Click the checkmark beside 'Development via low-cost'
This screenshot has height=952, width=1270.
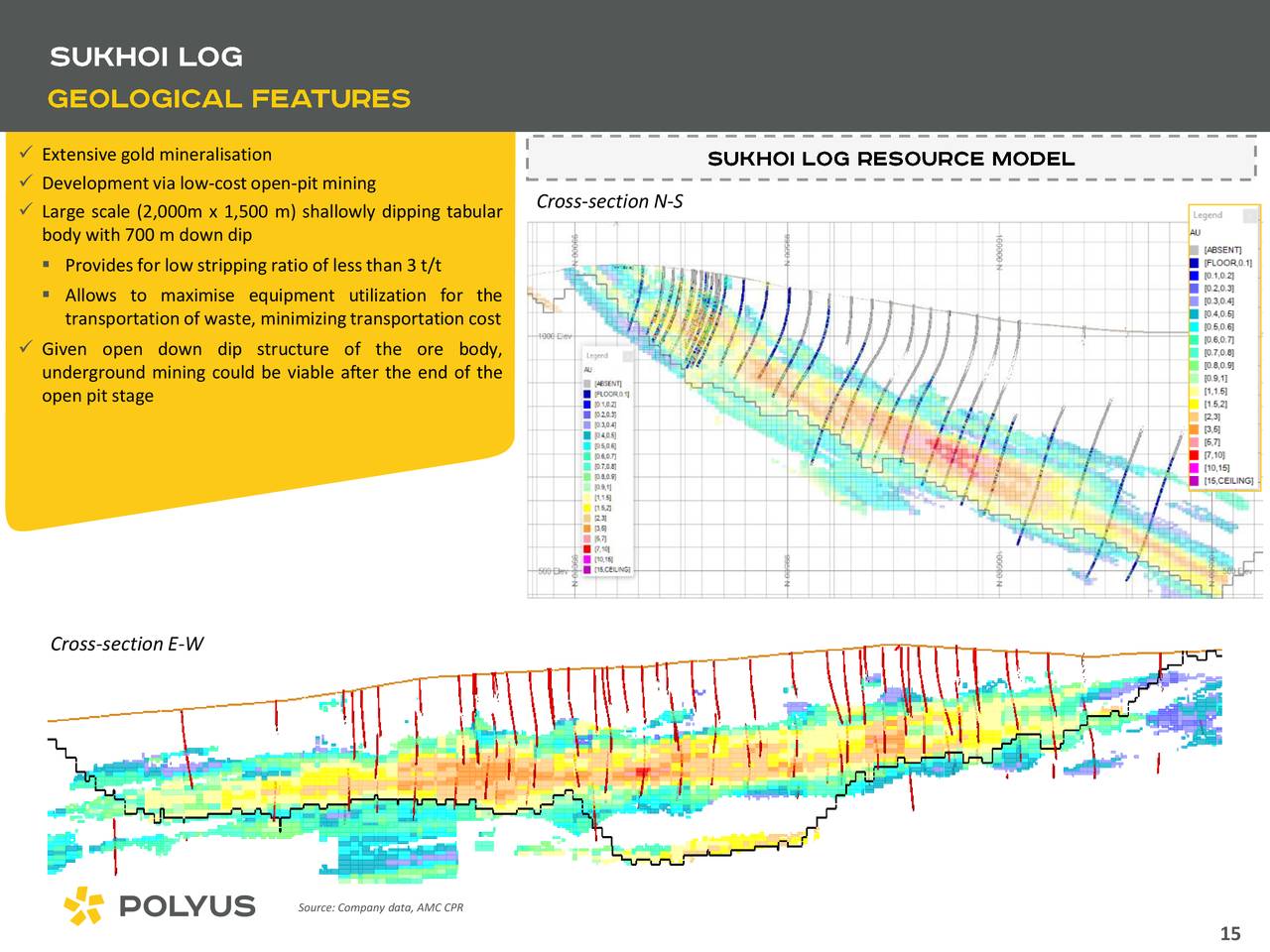(x=26, y=182)
